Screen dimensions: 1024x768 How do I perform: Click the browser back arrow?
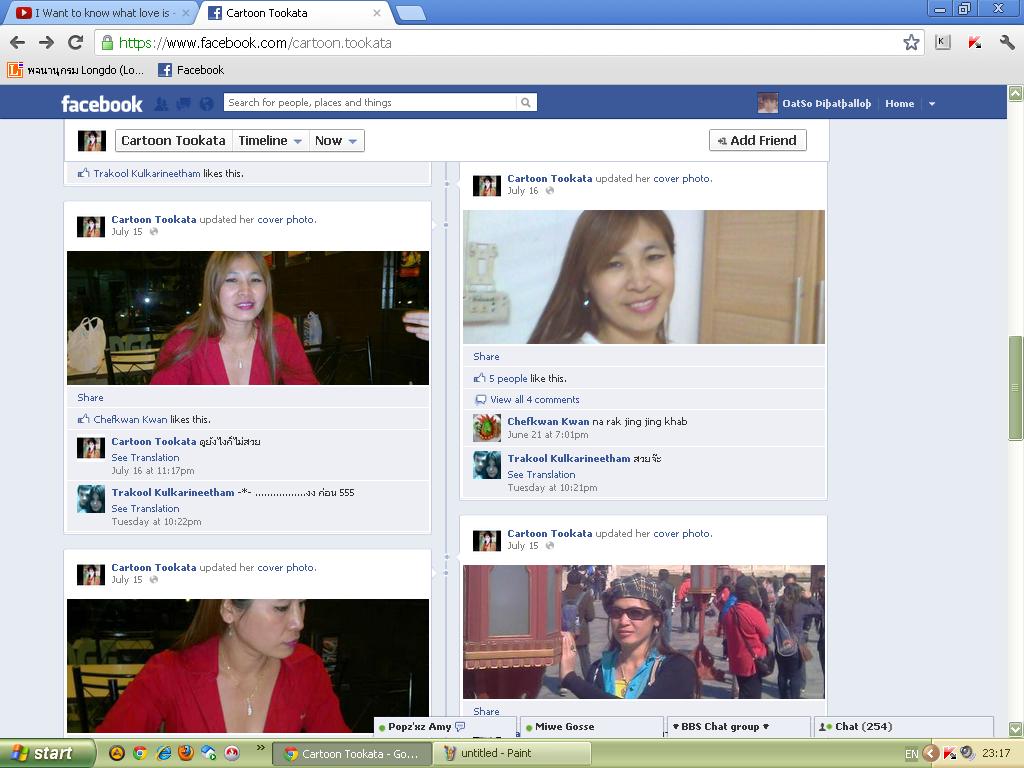coord(18,42)
